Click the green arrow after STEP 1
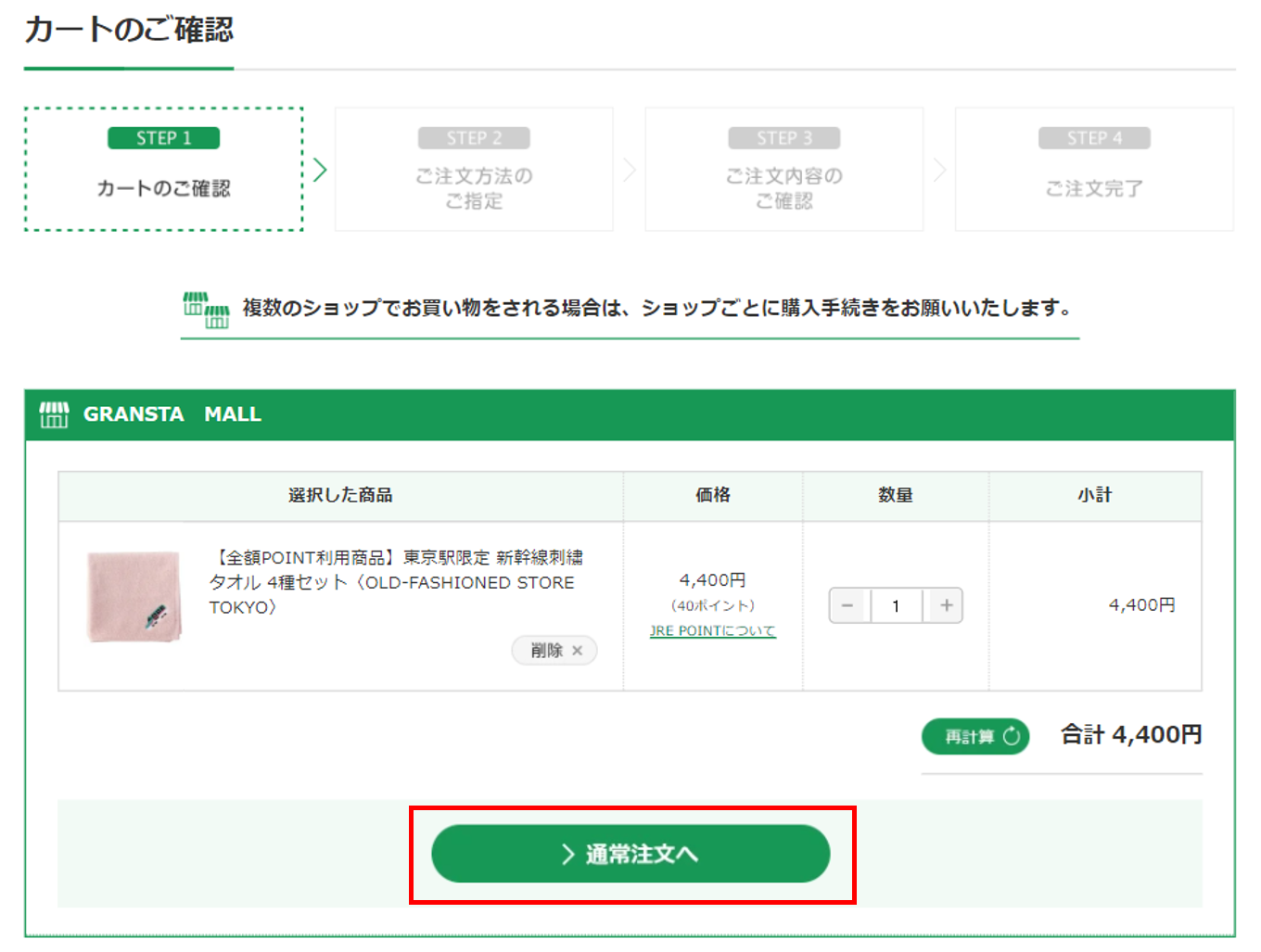1261x952 pixels. (320, 170)
